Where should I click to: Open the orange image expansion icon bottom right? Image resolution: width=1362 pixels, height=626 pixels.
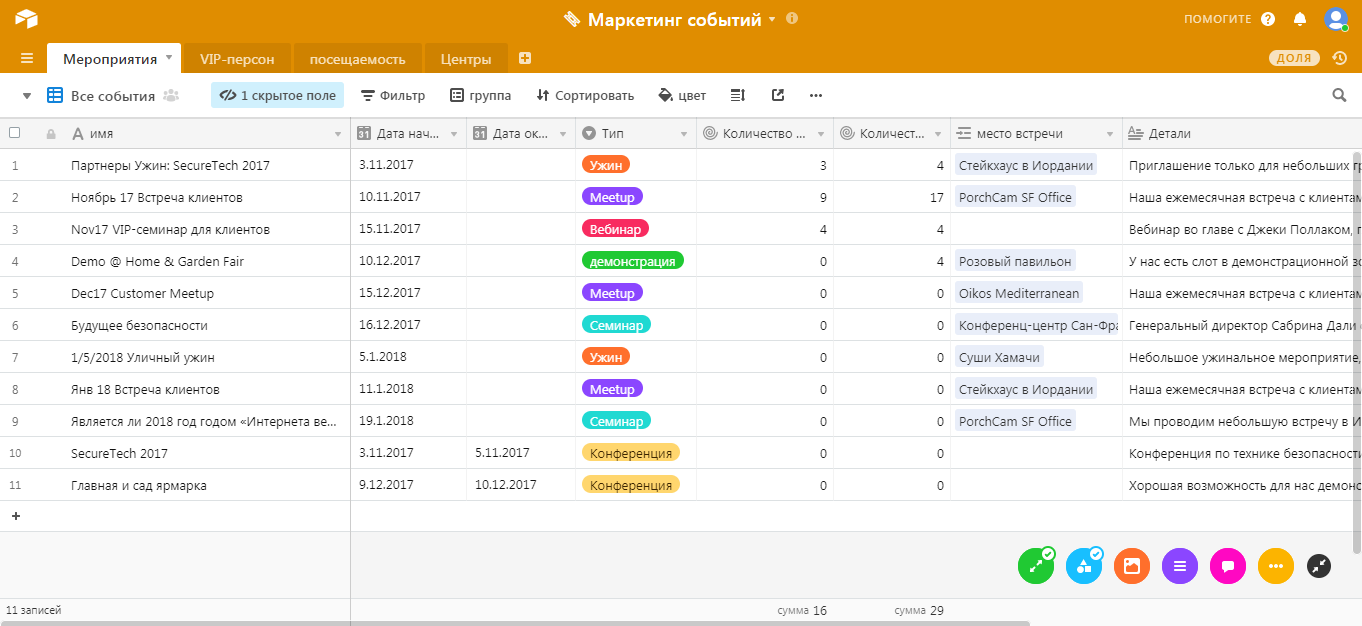(1132, 566)
